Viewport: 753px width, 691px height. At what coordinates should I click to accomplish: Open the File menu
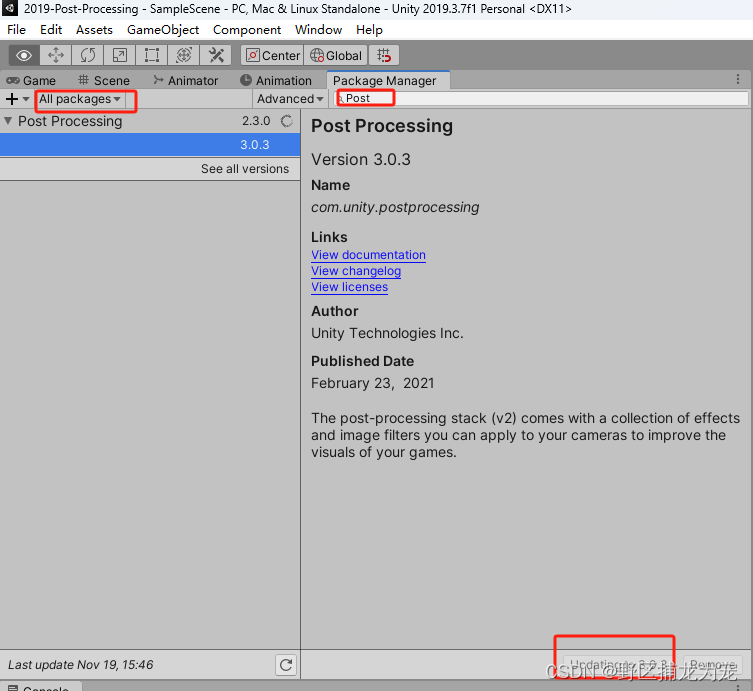tap(16, 30)
